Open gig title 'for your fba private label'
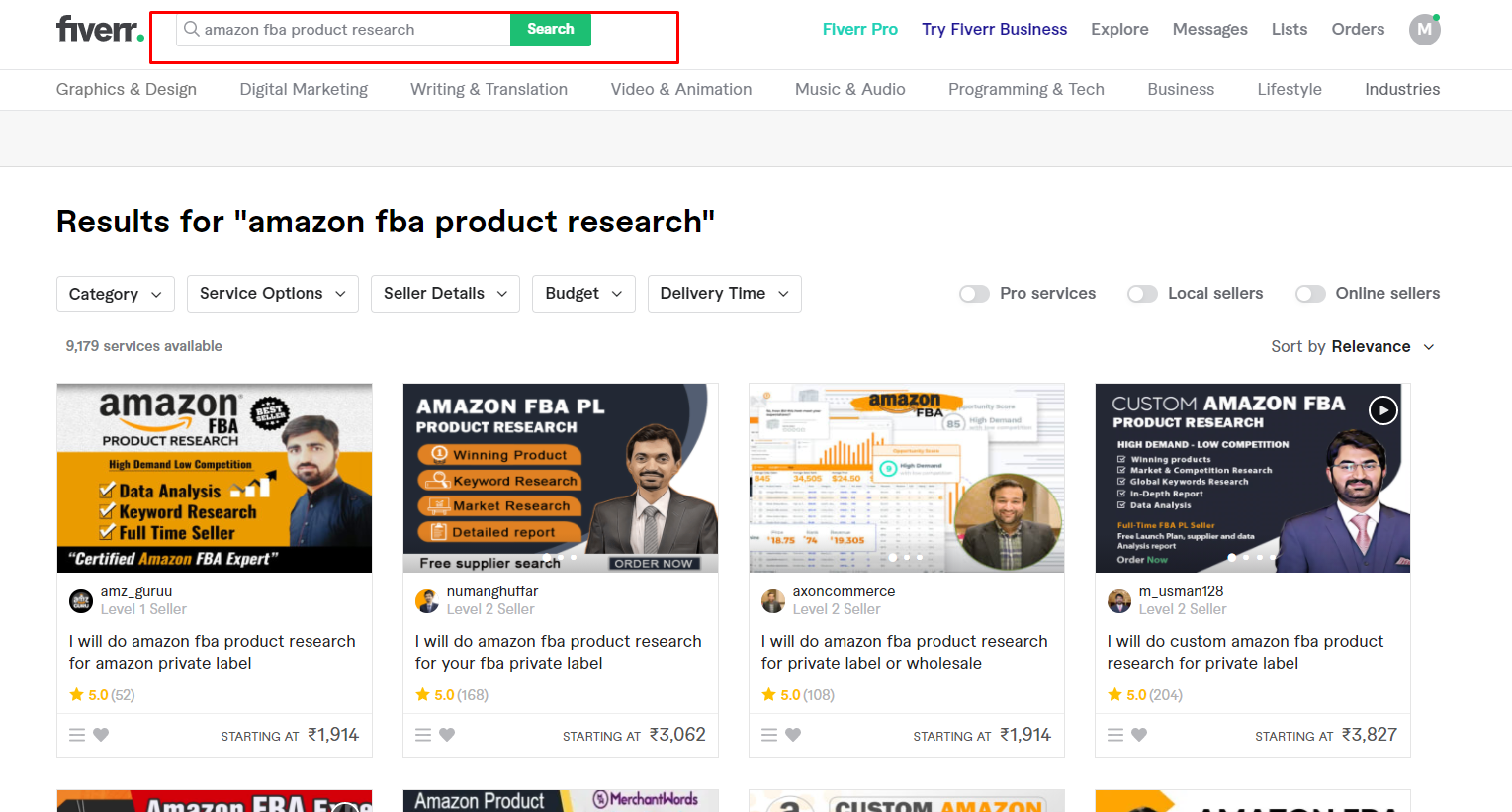 (x=558, y=652)
